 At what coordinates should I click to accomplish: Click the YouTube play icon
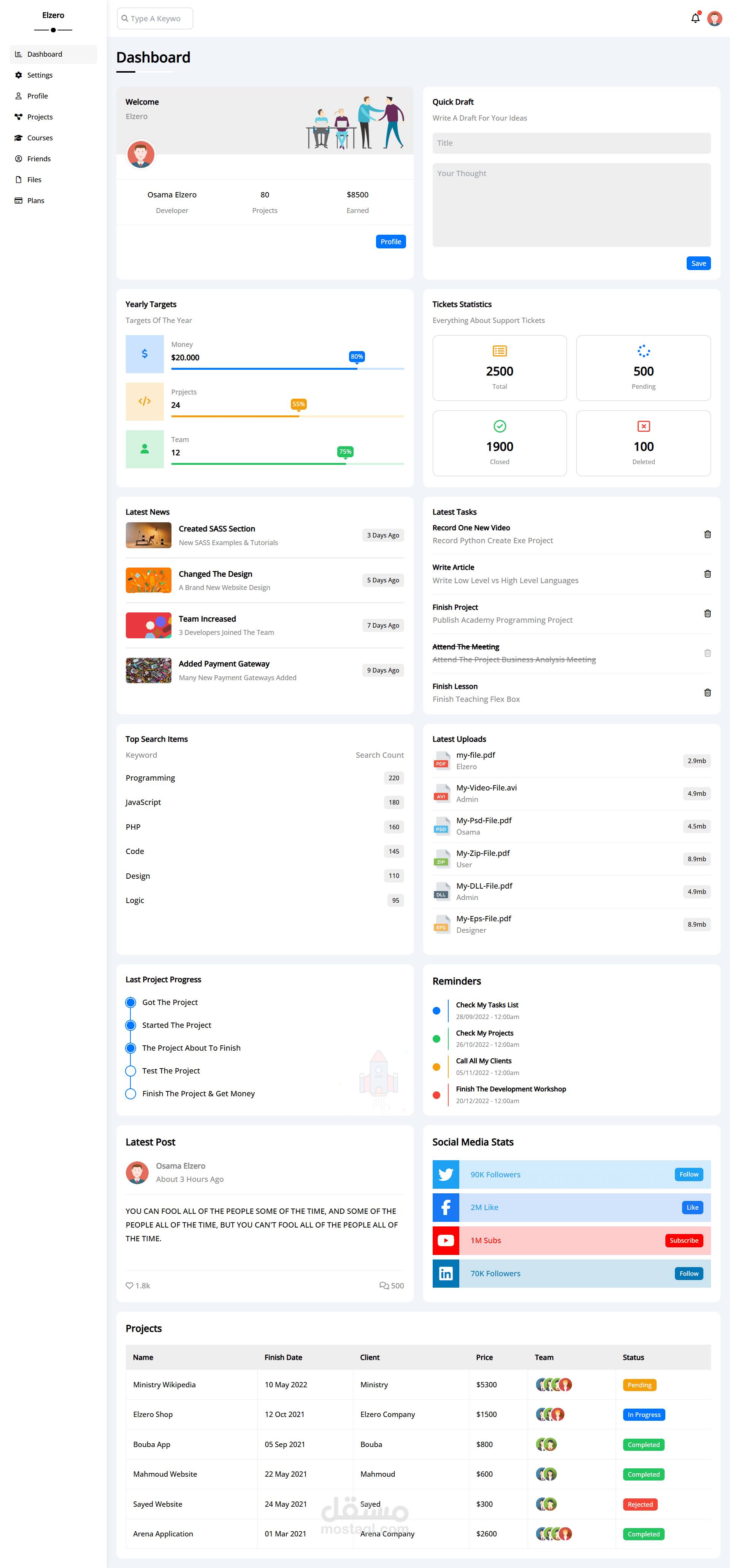pyautogui.click(x=446, y=1240)
